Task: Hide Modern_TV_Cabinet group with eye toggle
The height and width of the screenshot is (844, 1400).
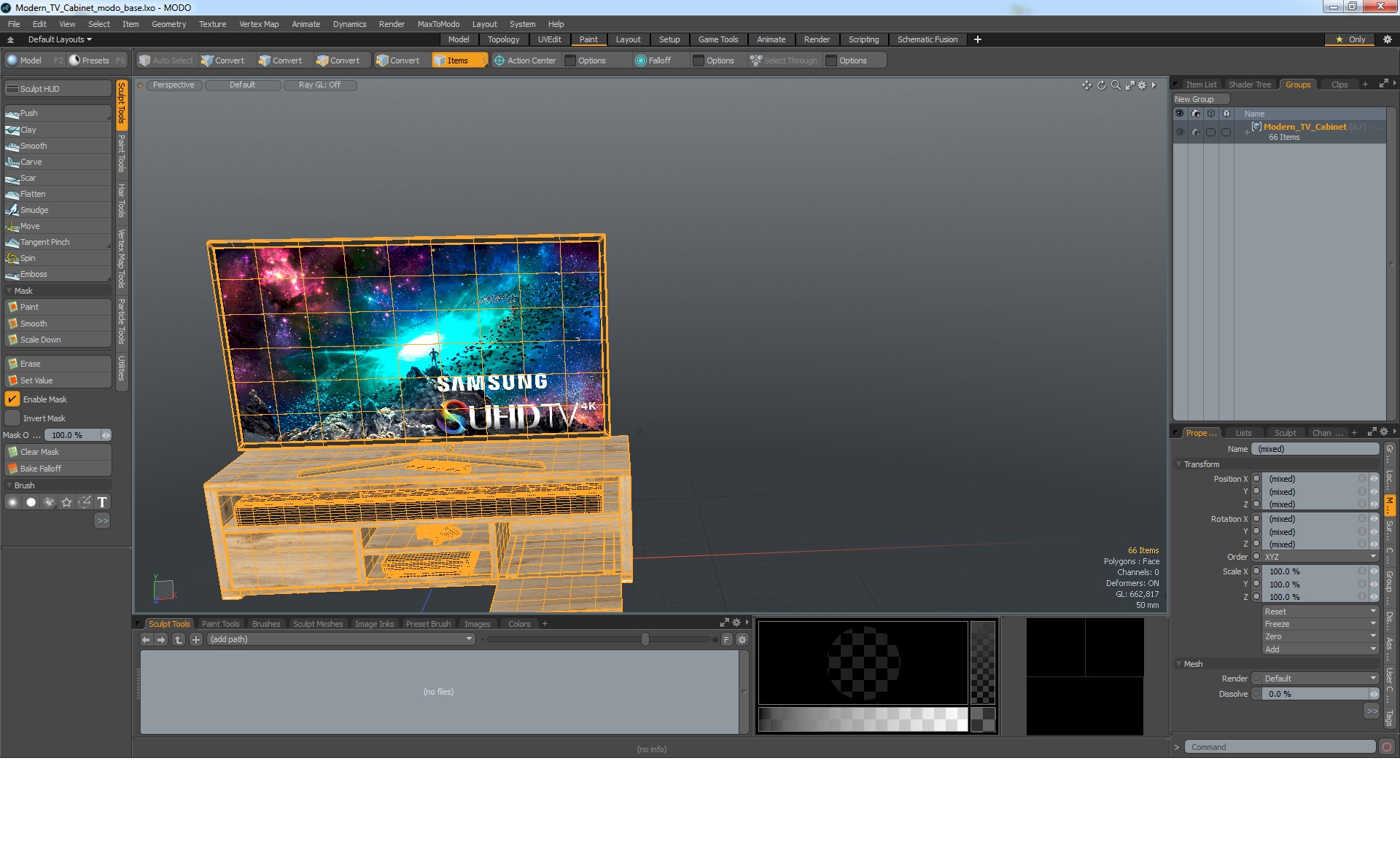Action: pyautogui.click(x=1179, y=132)
